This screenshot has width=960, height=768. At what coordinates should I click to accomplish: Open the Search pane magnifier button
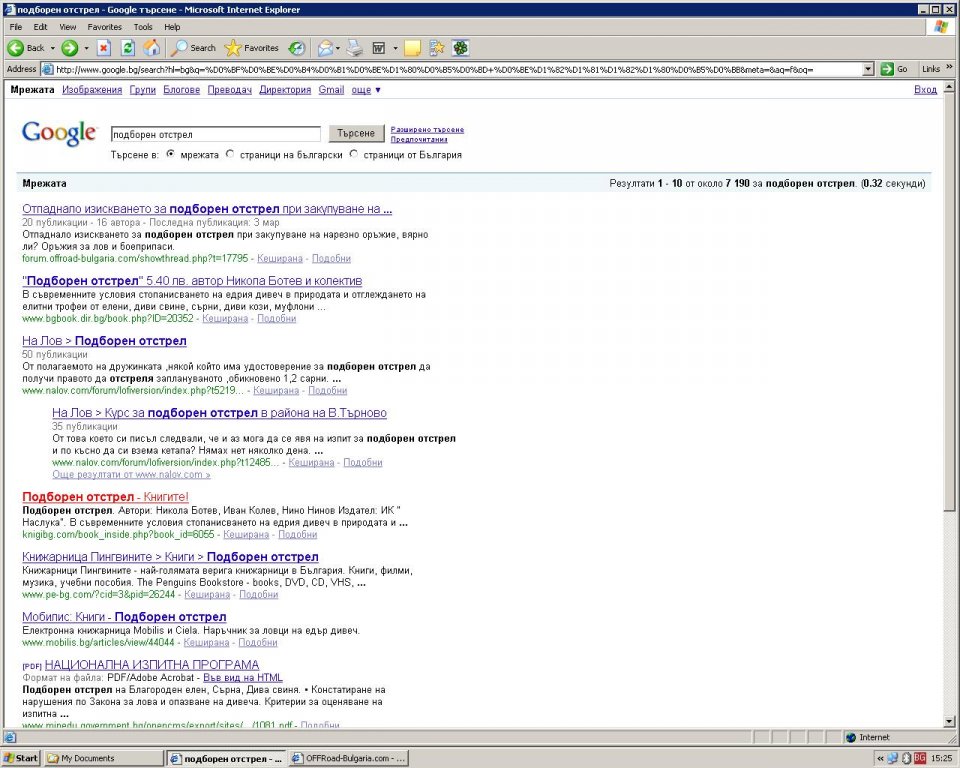pyautogui.click(x=193, y=48)
